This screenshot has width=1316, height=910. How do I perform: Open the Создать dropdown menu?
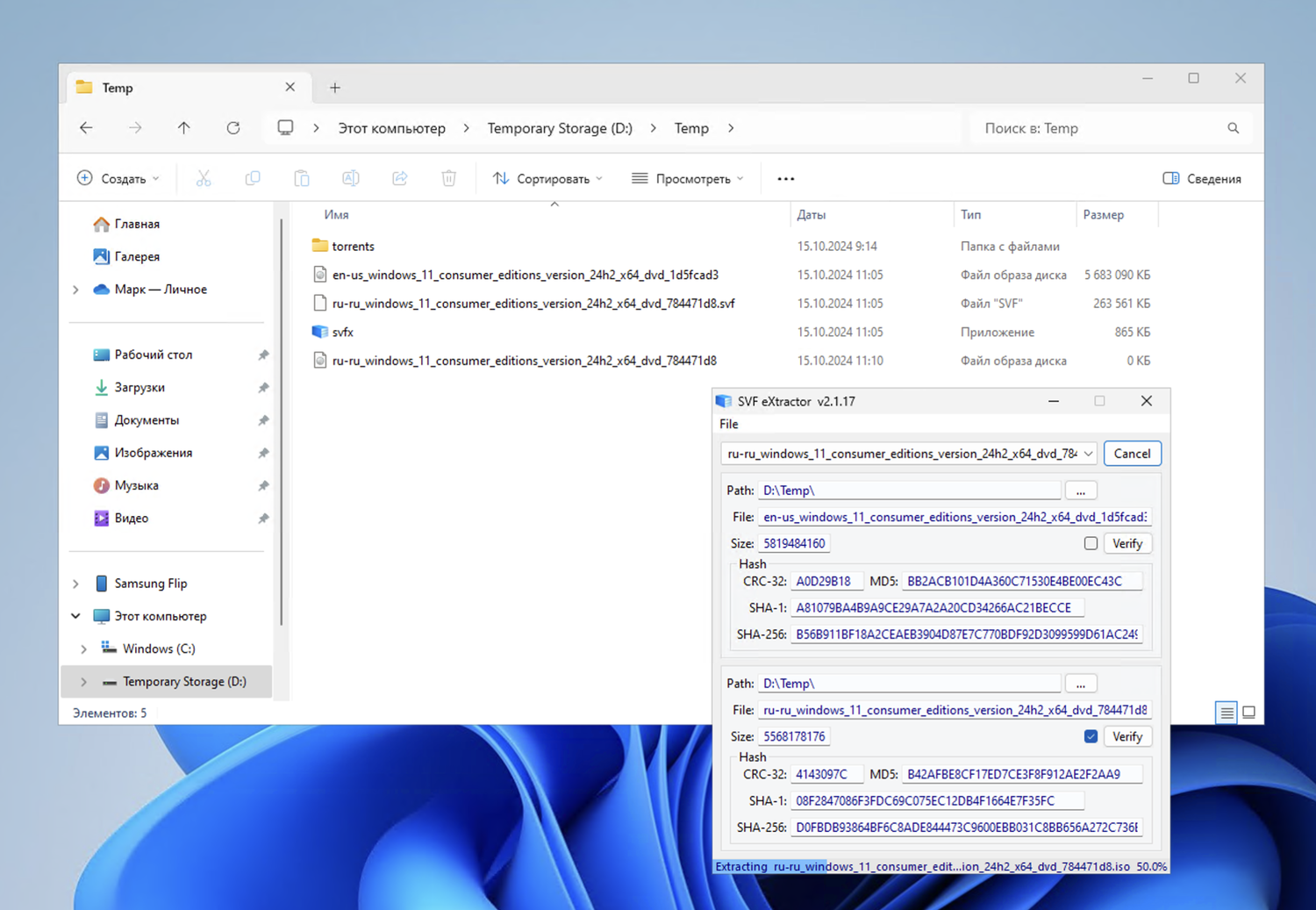118,178
